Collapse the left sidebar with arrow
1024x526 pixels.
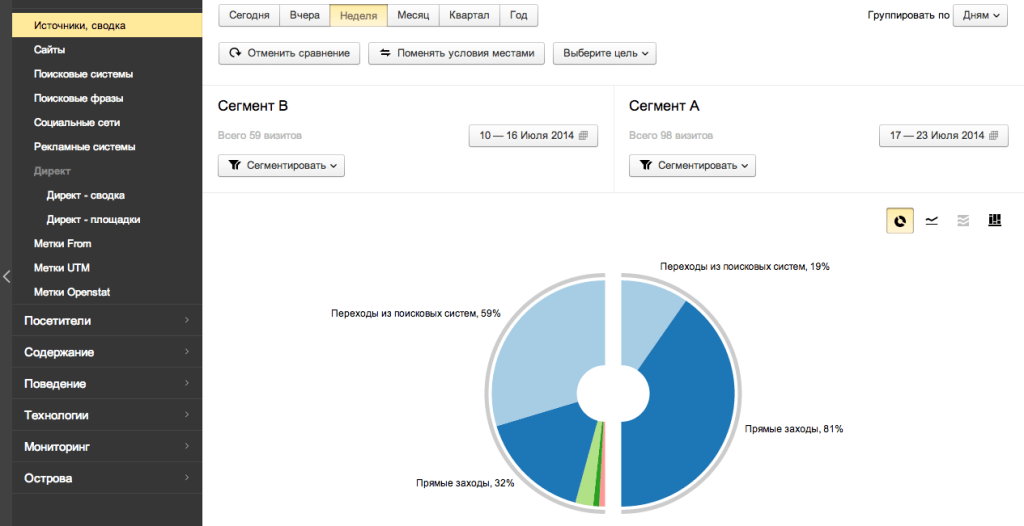[7, 277]
